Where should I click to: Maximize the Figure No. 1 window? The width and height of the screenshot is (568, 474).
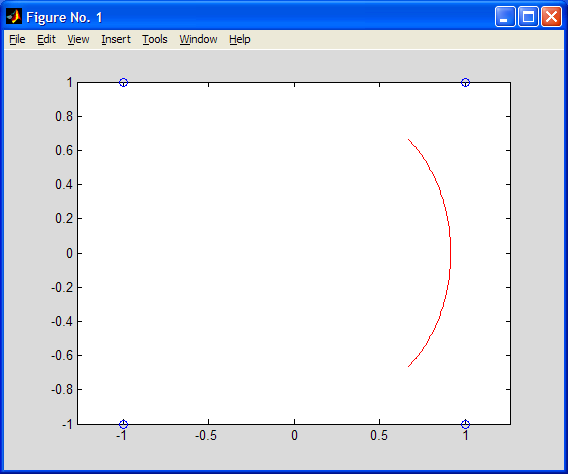tap(528, 17)
